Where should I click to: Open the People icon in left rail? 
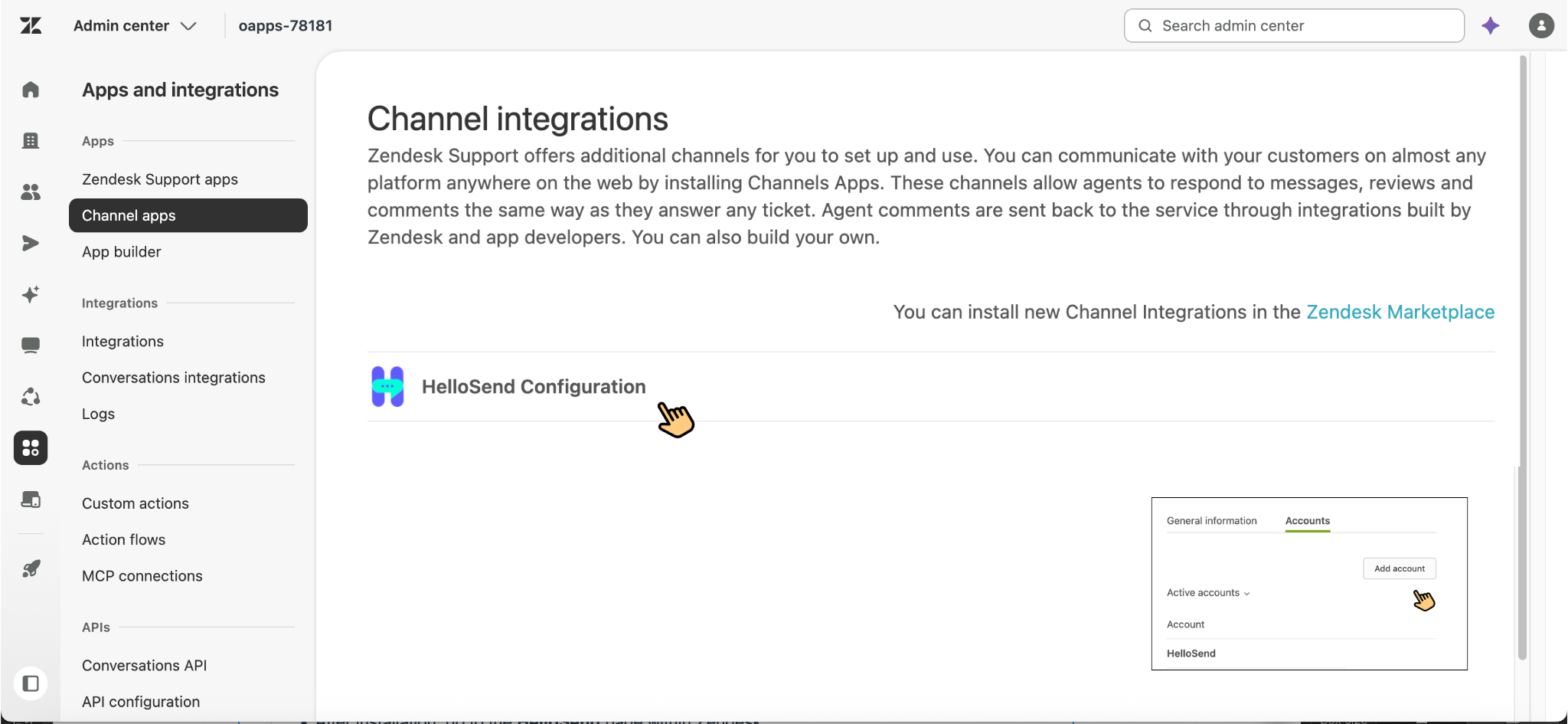(31, 192)
